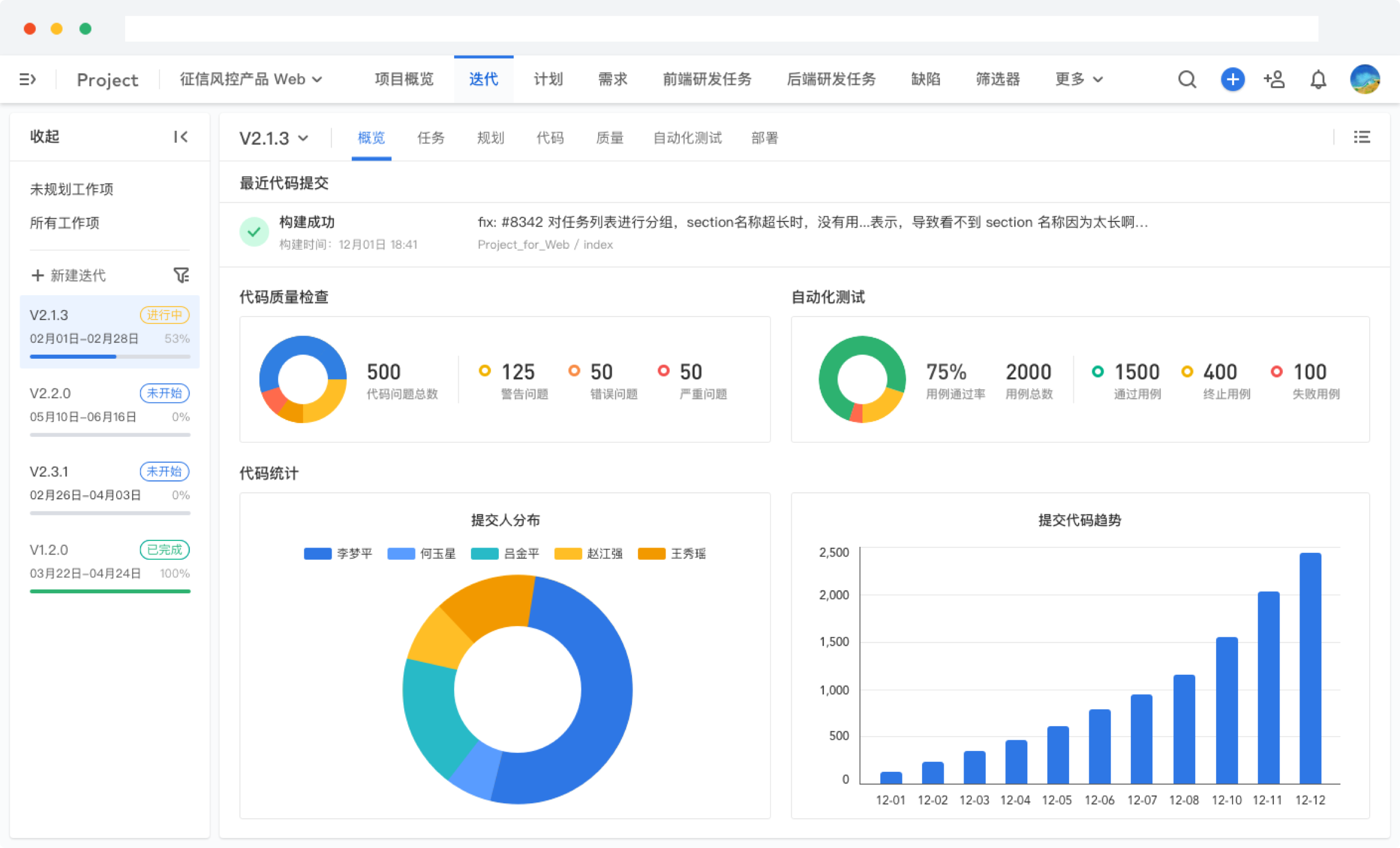The height and width of the screenshot is (848, 1400).
Task: Click 新建迭代 to create iteration
Action: pyautogui.click(x=78, y=275)
